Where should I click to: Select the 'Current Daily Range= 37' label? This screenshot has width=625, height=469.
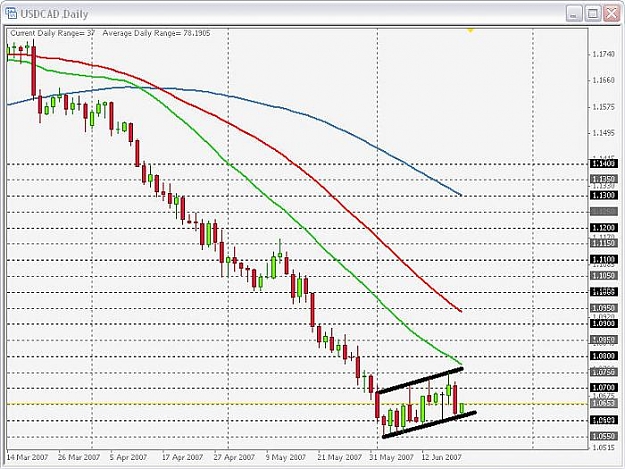click(53, 33)
